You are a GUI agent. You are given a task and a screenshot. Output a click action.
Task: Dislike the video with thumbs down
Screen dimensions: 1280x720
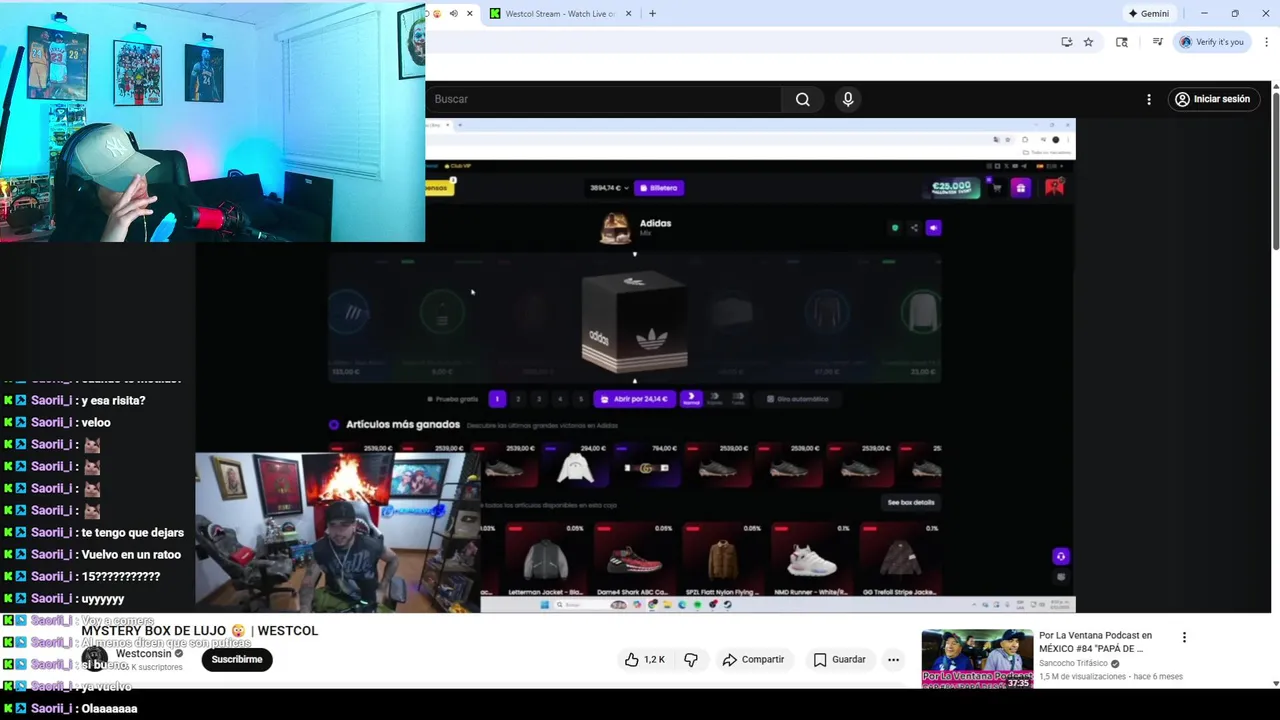[x=691, y=660]
